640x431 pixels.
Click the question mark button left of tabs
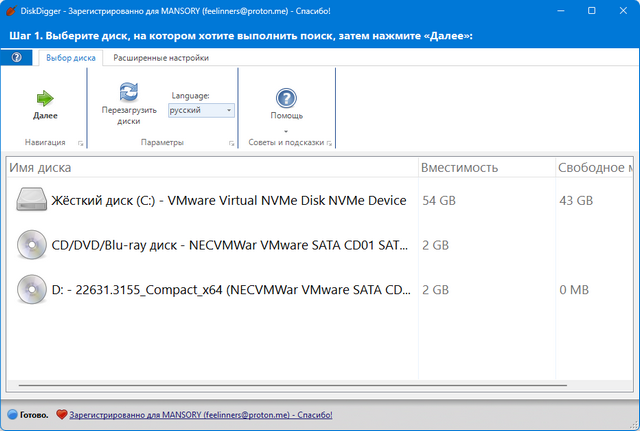click(16, 58)
